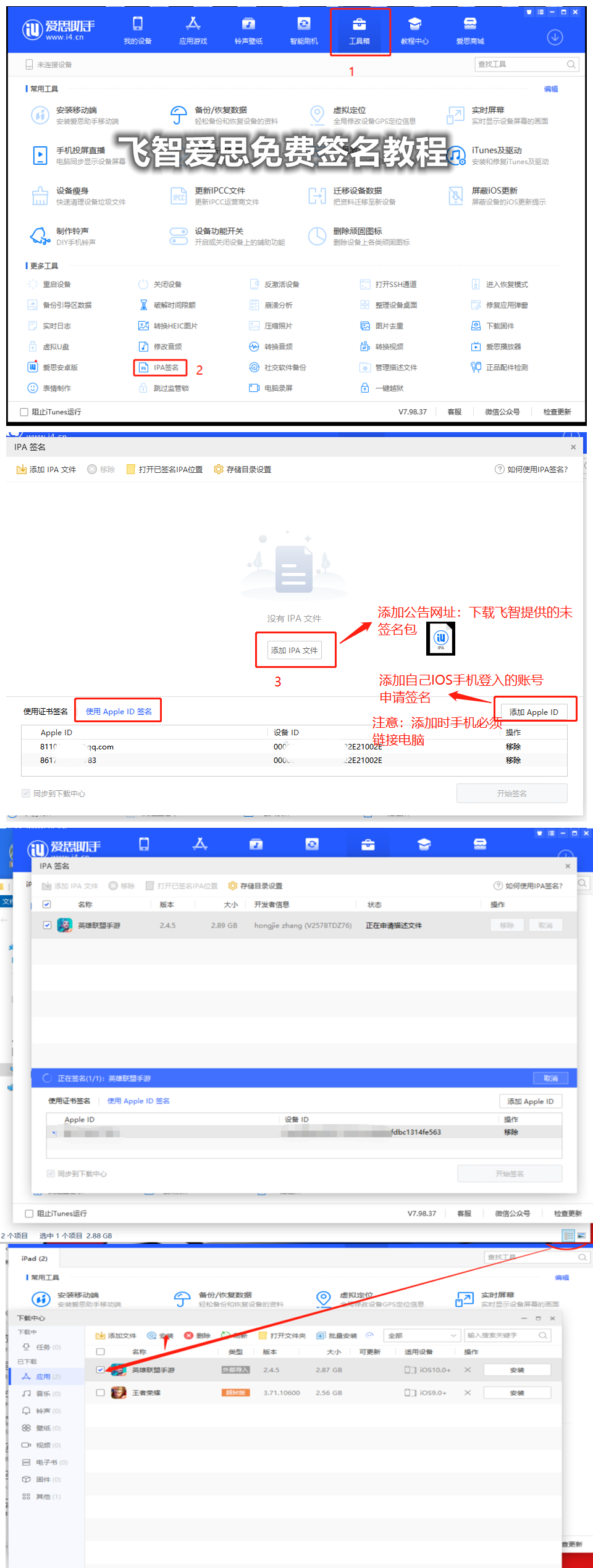Open 破解时间限额 tool

(167, 305)
